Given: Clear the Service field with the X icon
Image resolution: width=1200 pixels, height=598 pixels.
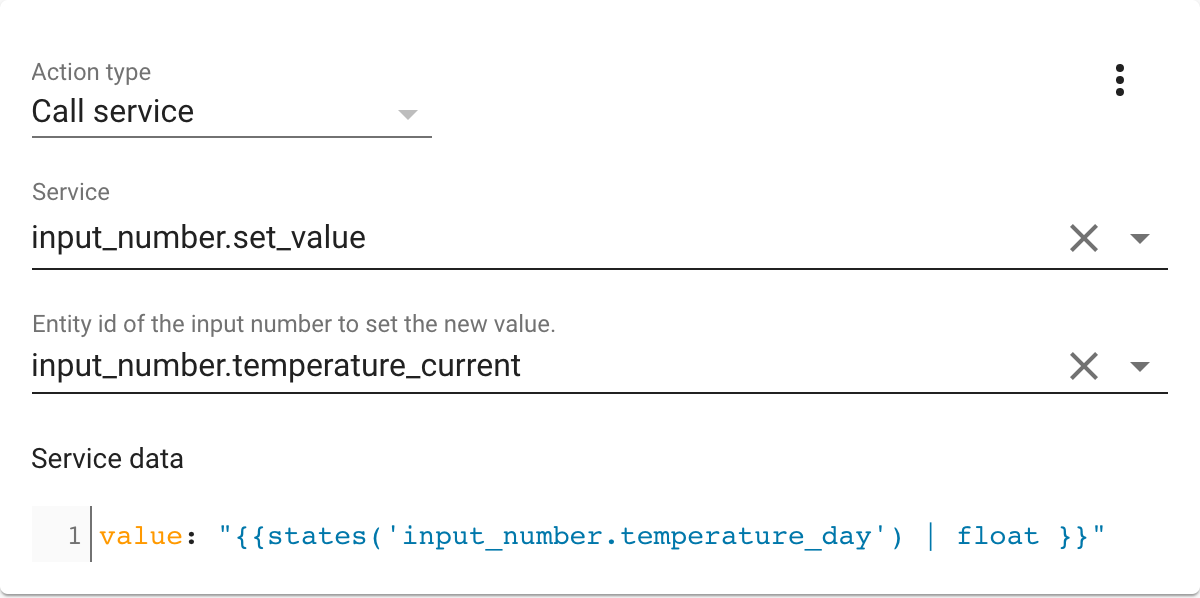Looking at the screenshot, I should (1083, 238).
